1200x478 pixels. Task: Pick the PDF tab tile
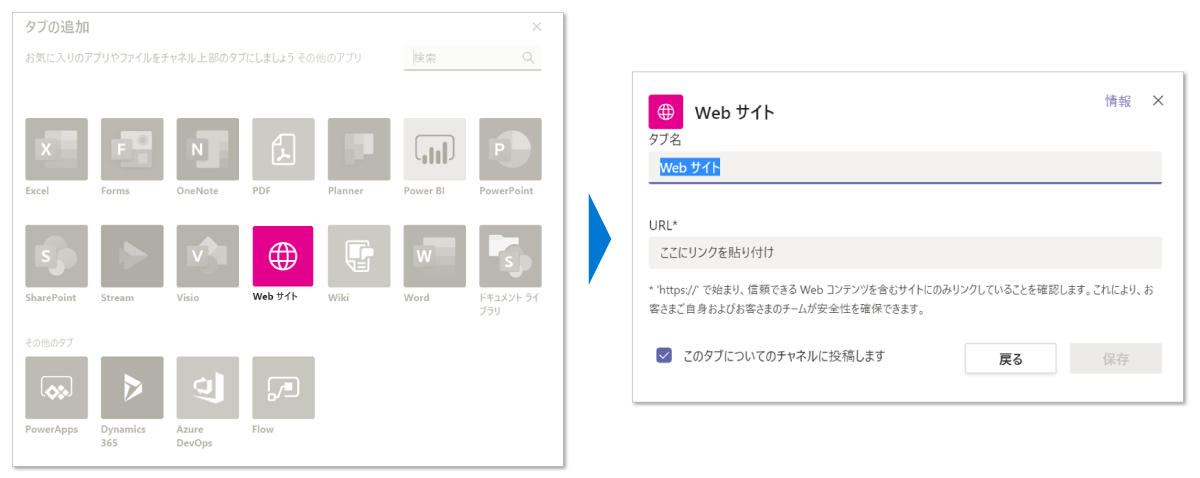pos(283,149)
